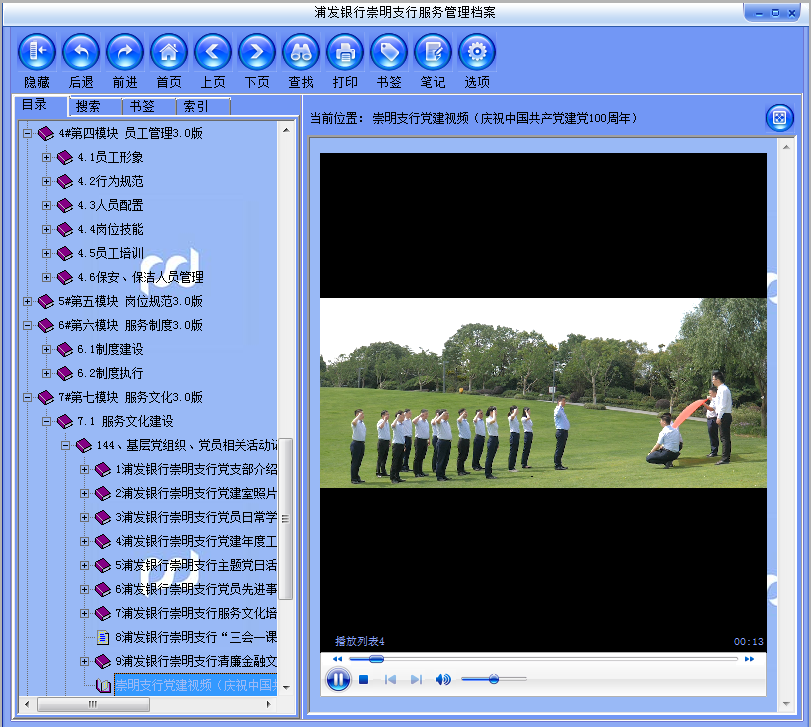Expand the 6.2制度执行 node
The width and height of the screenshot is (811, 727).
47,373
